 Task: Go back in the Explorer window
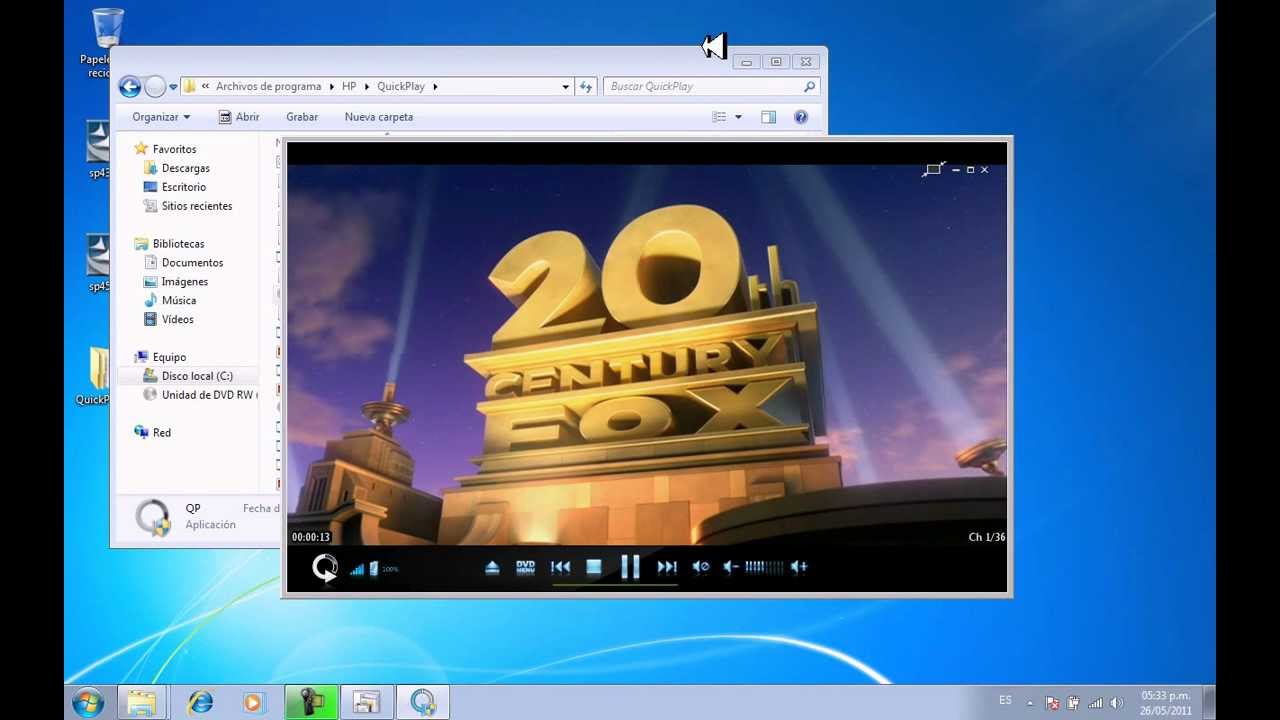(130, 87)
